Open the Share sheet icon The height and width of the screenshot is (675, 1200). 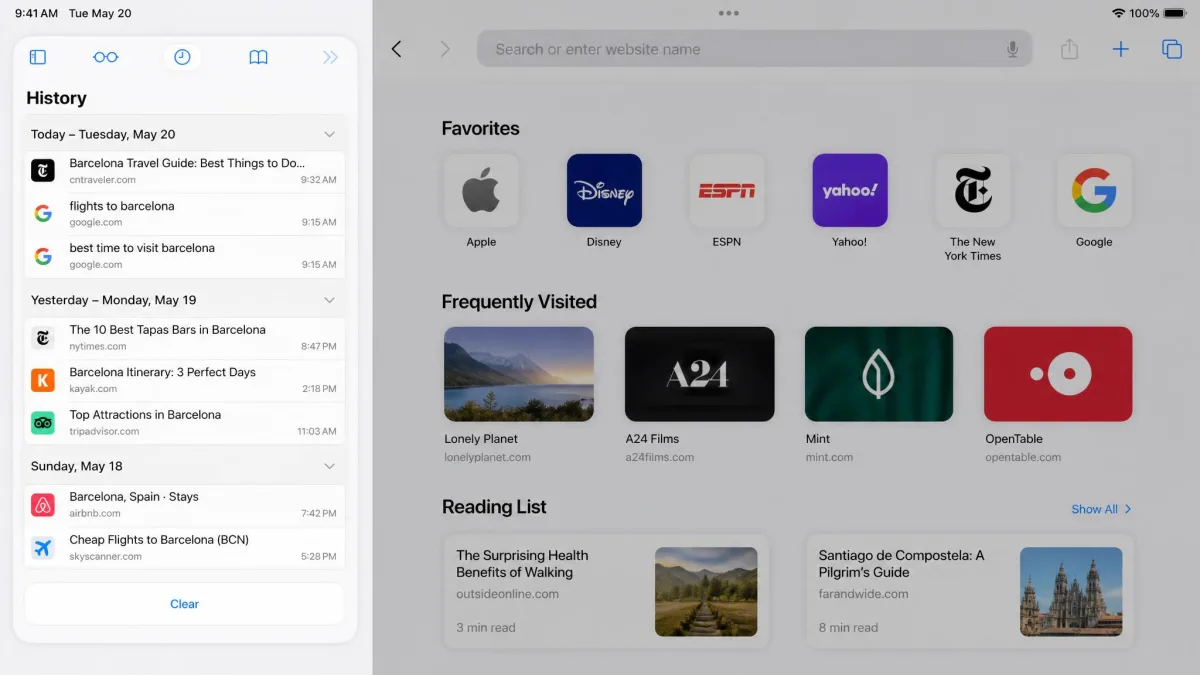1070,49
